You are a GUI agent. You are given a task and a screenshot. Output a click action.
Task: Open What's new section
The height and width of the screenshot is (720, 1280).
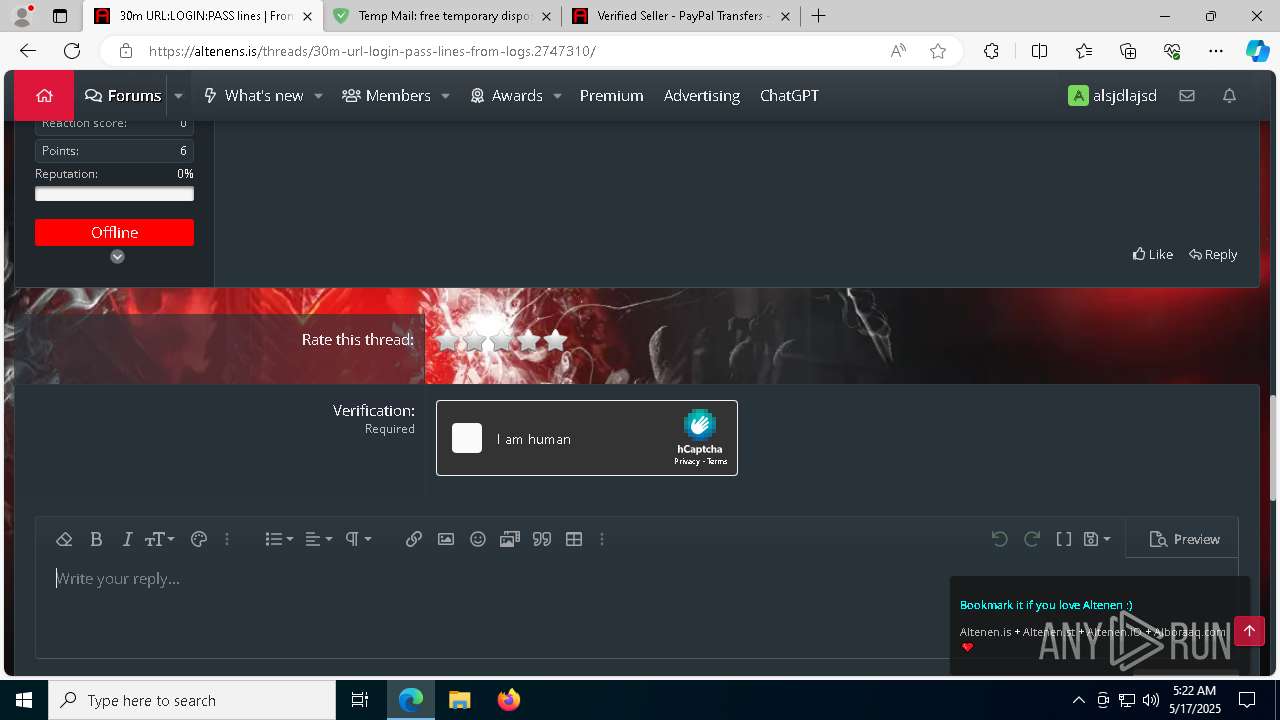point(253,96)
